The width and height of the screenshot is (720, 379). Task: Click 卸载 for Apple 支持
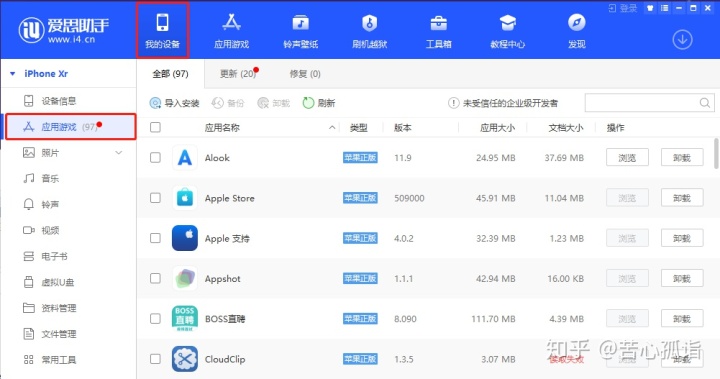point(682,238)
